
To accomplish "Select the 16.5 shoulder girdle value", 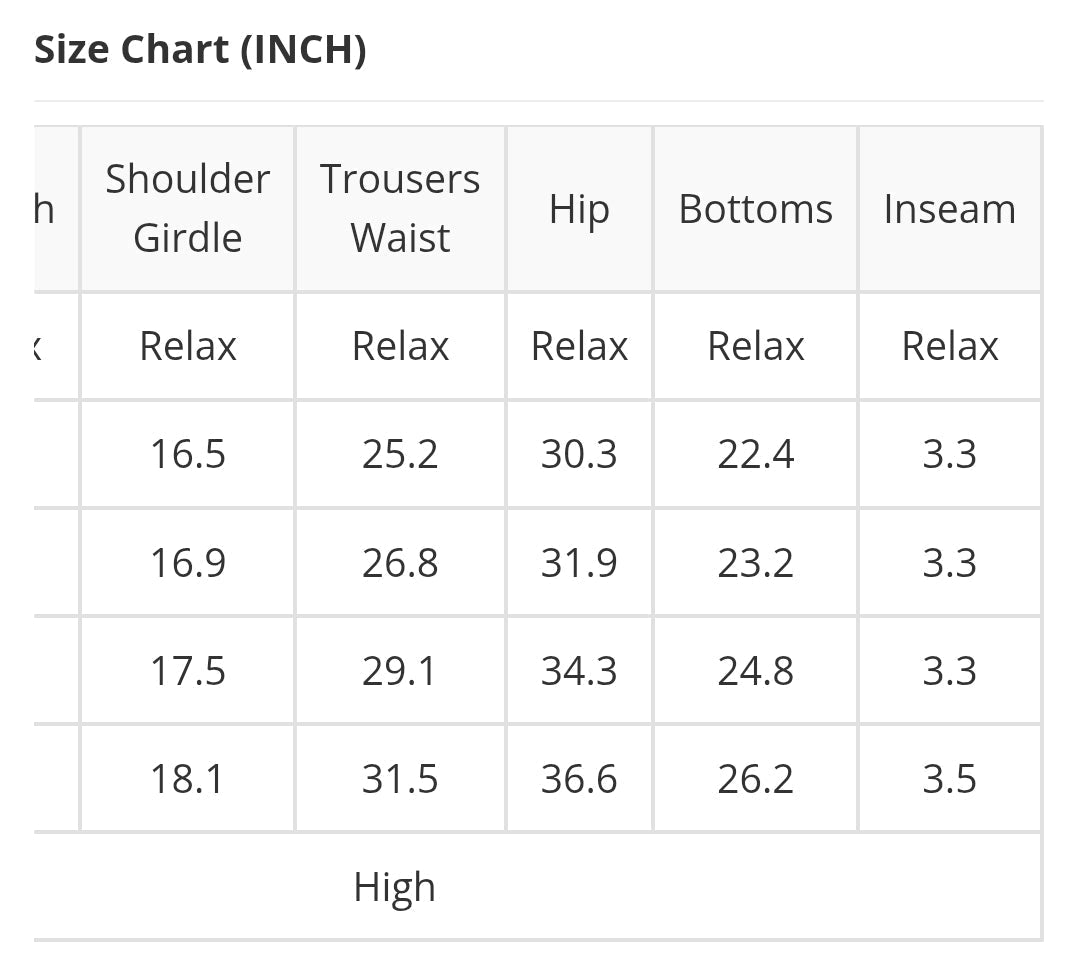I will point(188,454).
